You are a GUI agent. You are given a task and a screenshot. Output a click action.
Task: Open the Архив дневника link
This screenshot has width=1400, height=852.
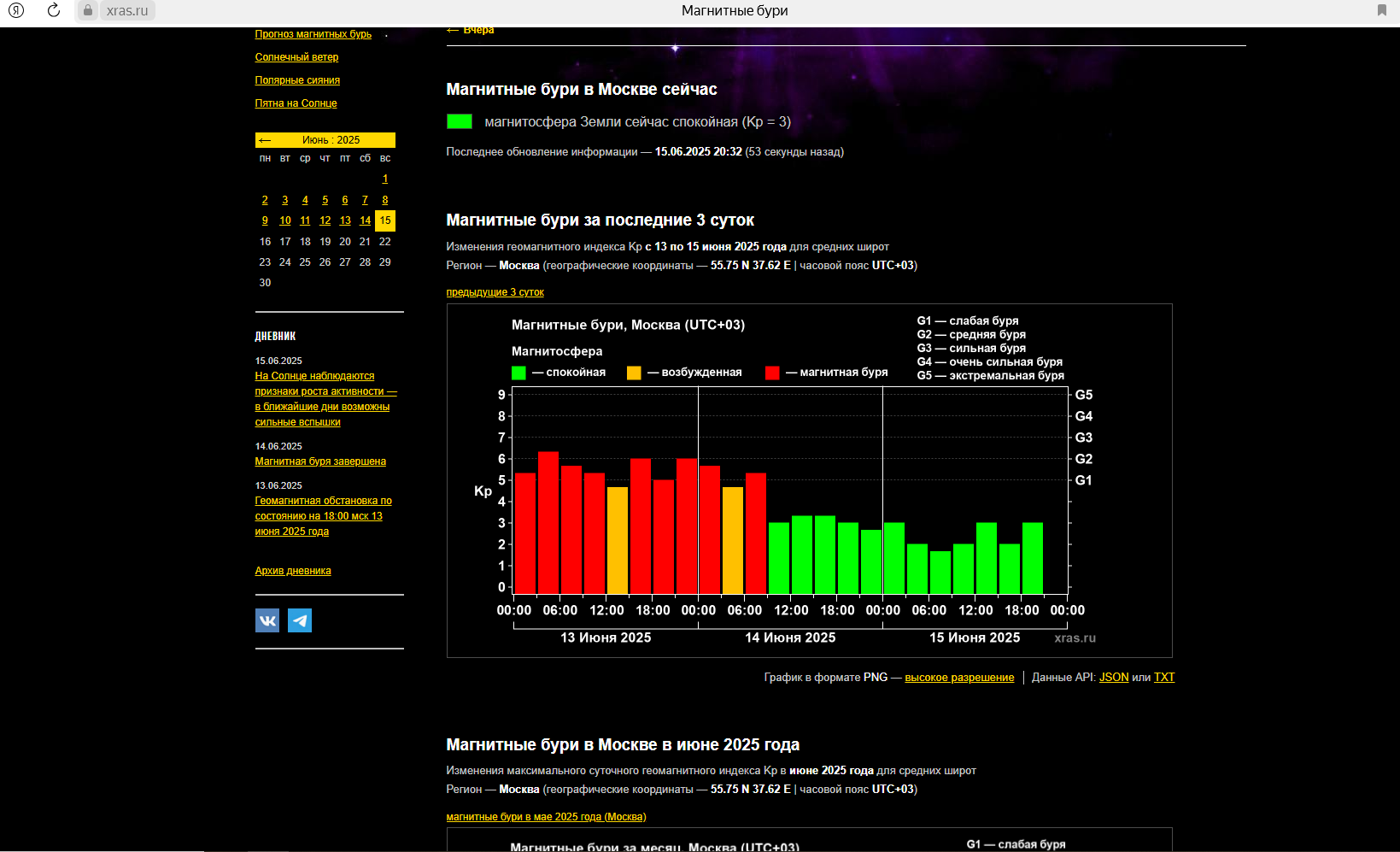point(293,571)
